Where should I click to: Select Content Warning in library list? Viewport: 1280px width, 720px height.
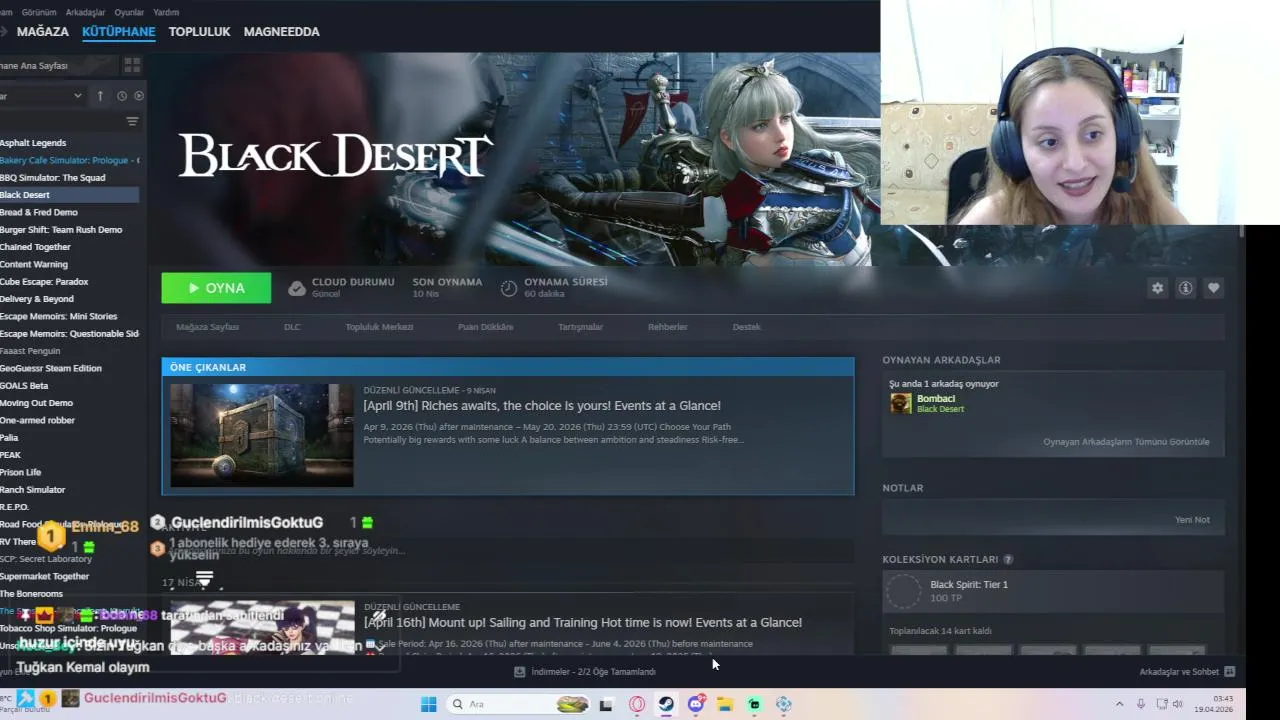pyautogui.click(x=34, y=265)
